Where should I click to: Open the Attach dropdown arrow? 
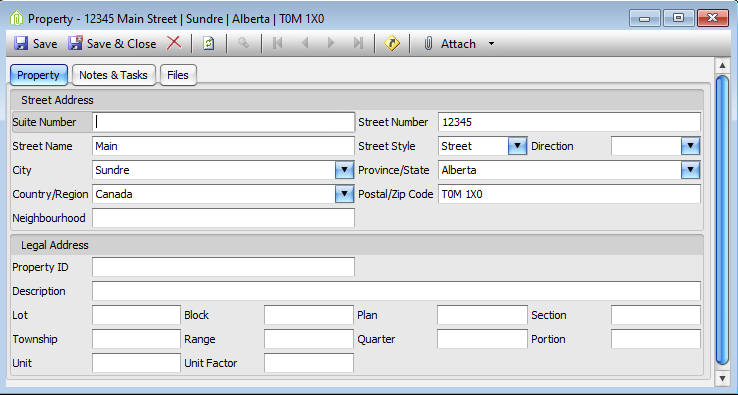click(491, 44)
